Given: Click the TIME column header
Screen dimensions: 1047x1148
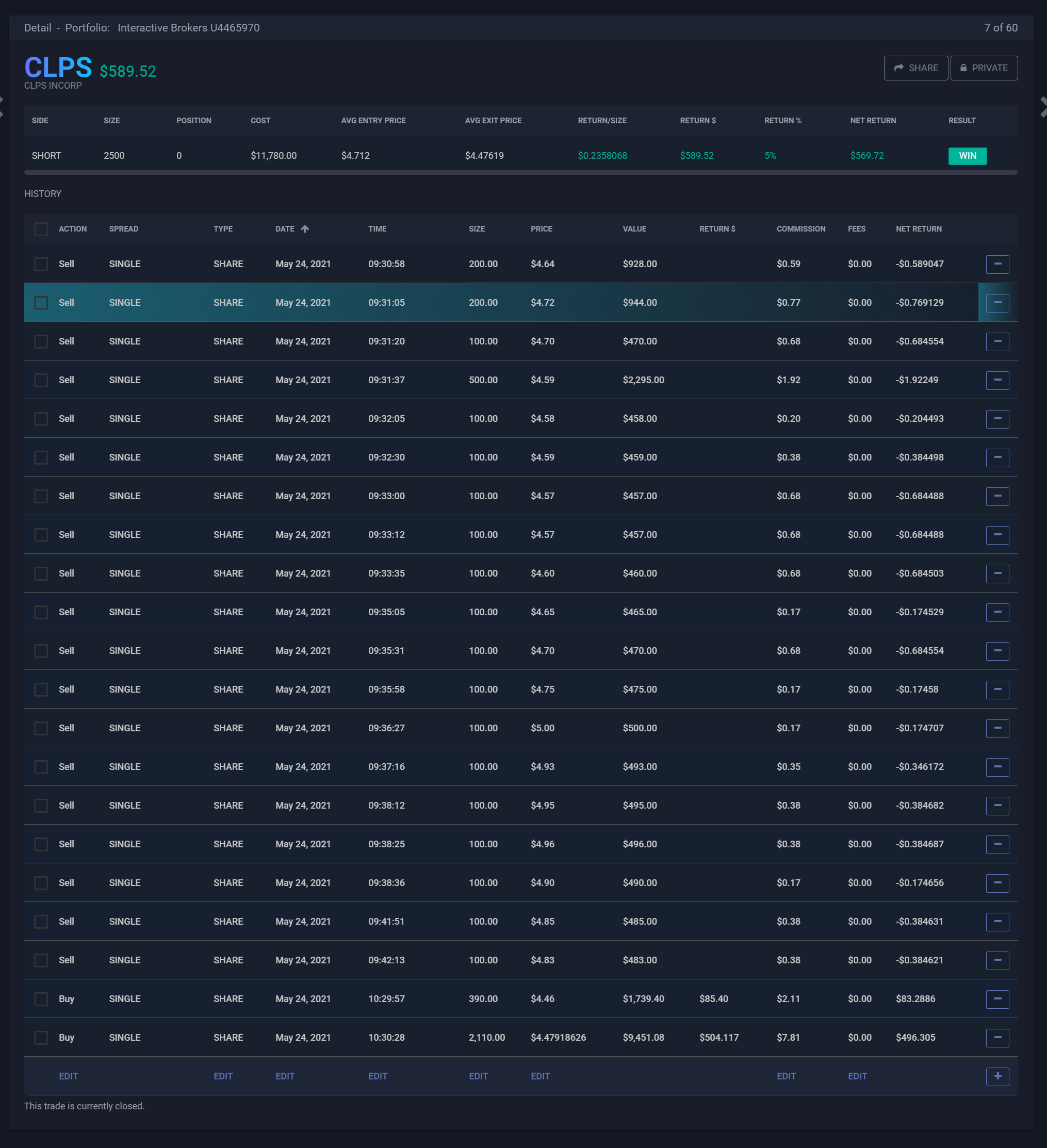Looking at the screenshot, I should 377,229.
